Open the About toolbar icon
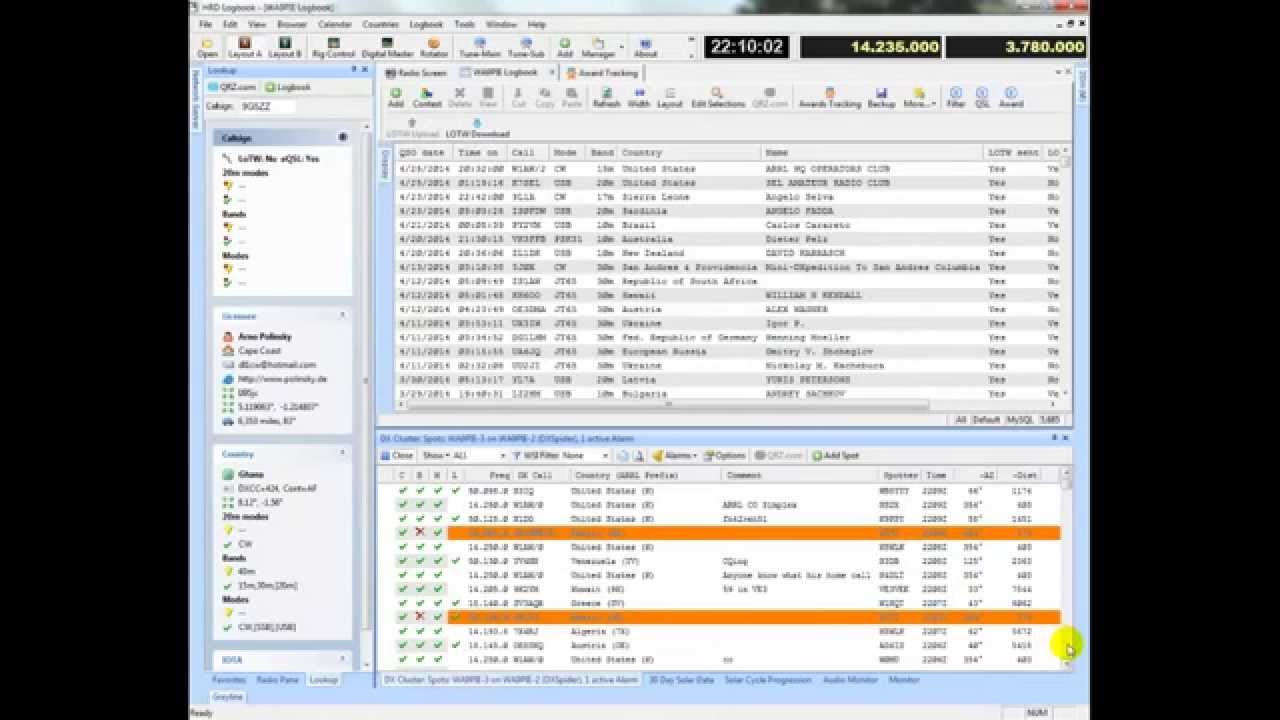 coord(646,48)
